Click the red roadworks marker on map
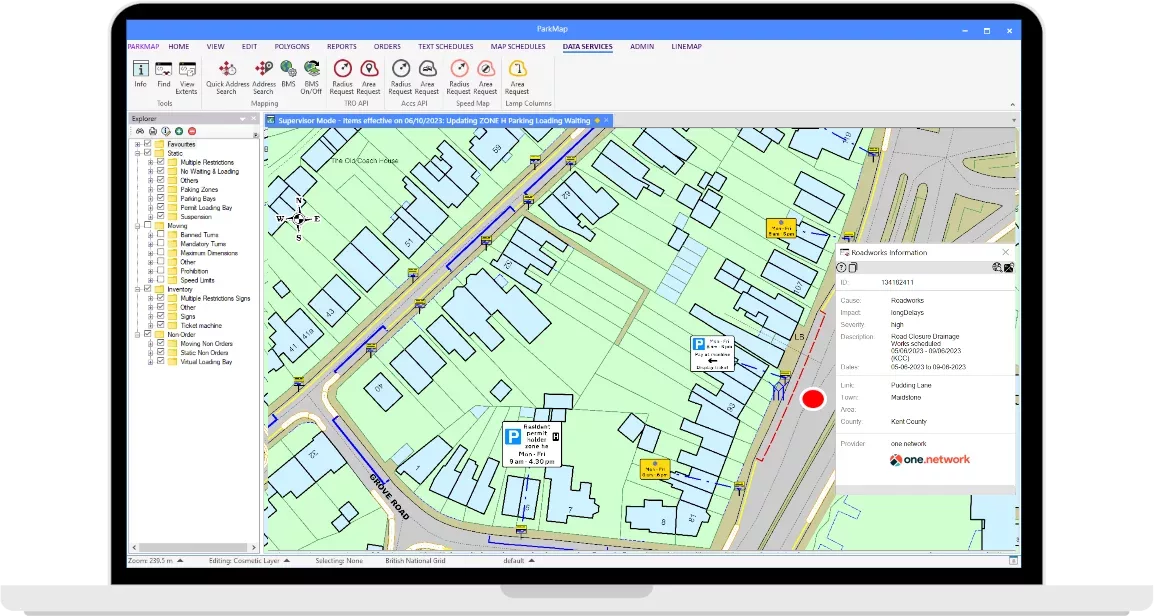Viewport: 1154px width, 616px height. (x=813, y=399)
